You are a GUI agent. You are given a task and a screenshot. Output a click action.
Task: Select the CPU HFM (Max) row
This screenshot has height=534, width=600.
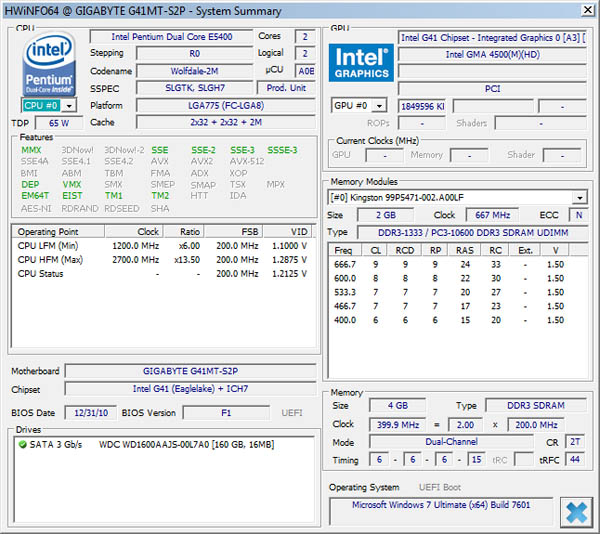pos(163,260)
